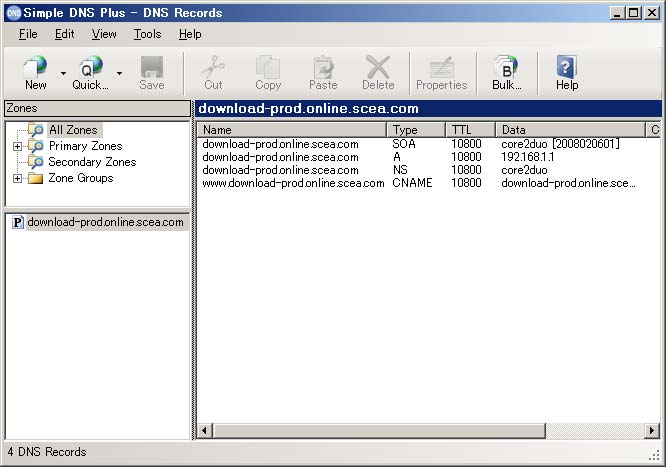Select the A record type cell

[x=397, y=157]
